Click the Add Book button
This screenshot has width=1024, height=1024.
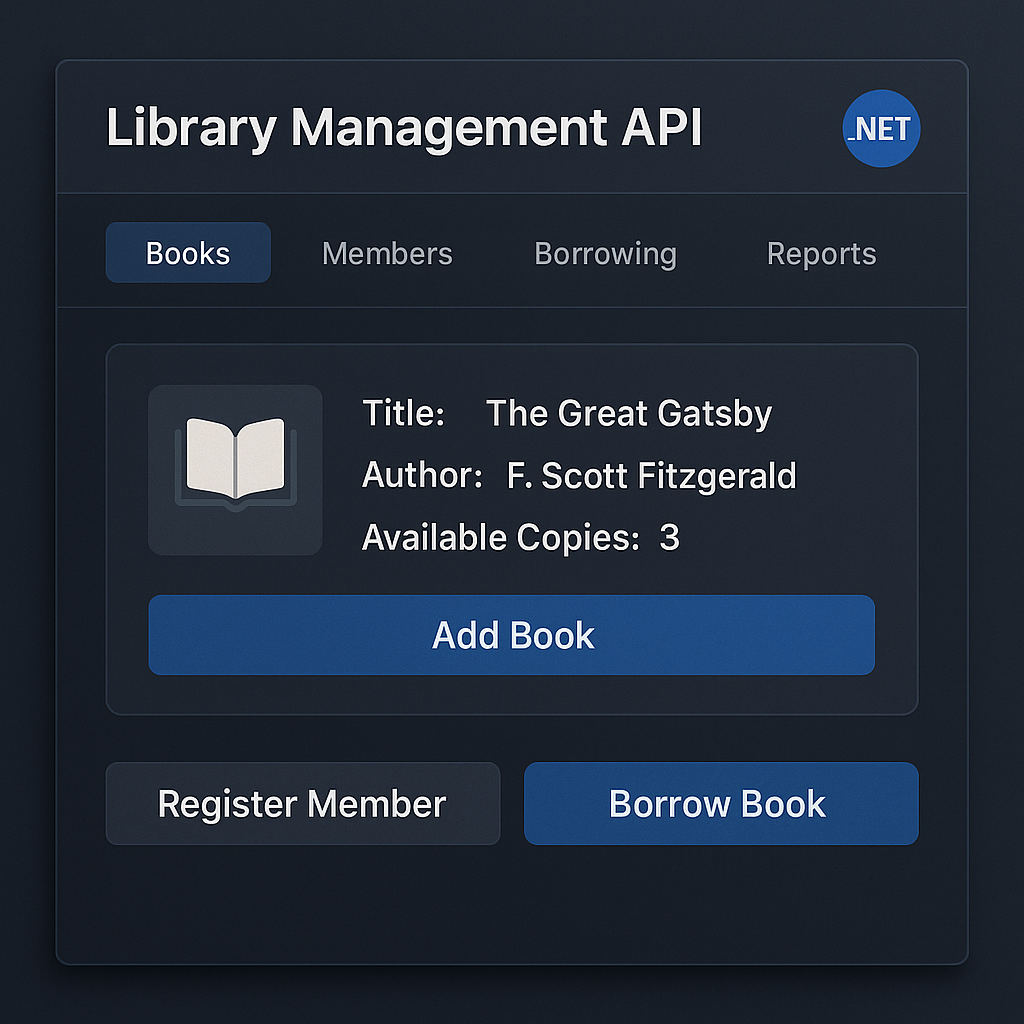(x=511, y=634)
